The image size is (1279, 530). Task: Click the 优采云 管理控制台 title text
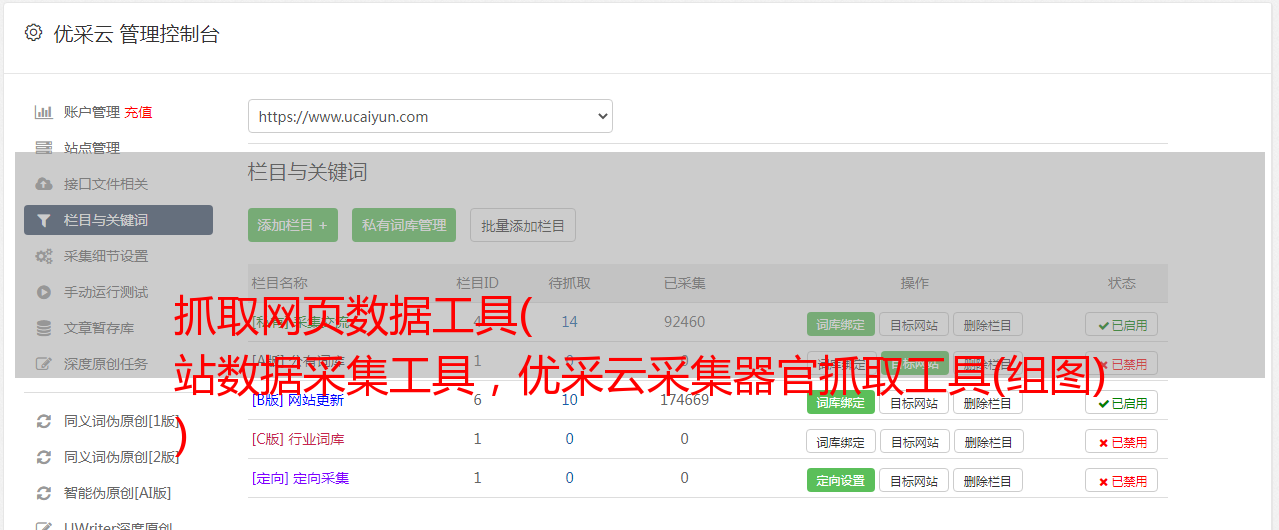[137, 34]
